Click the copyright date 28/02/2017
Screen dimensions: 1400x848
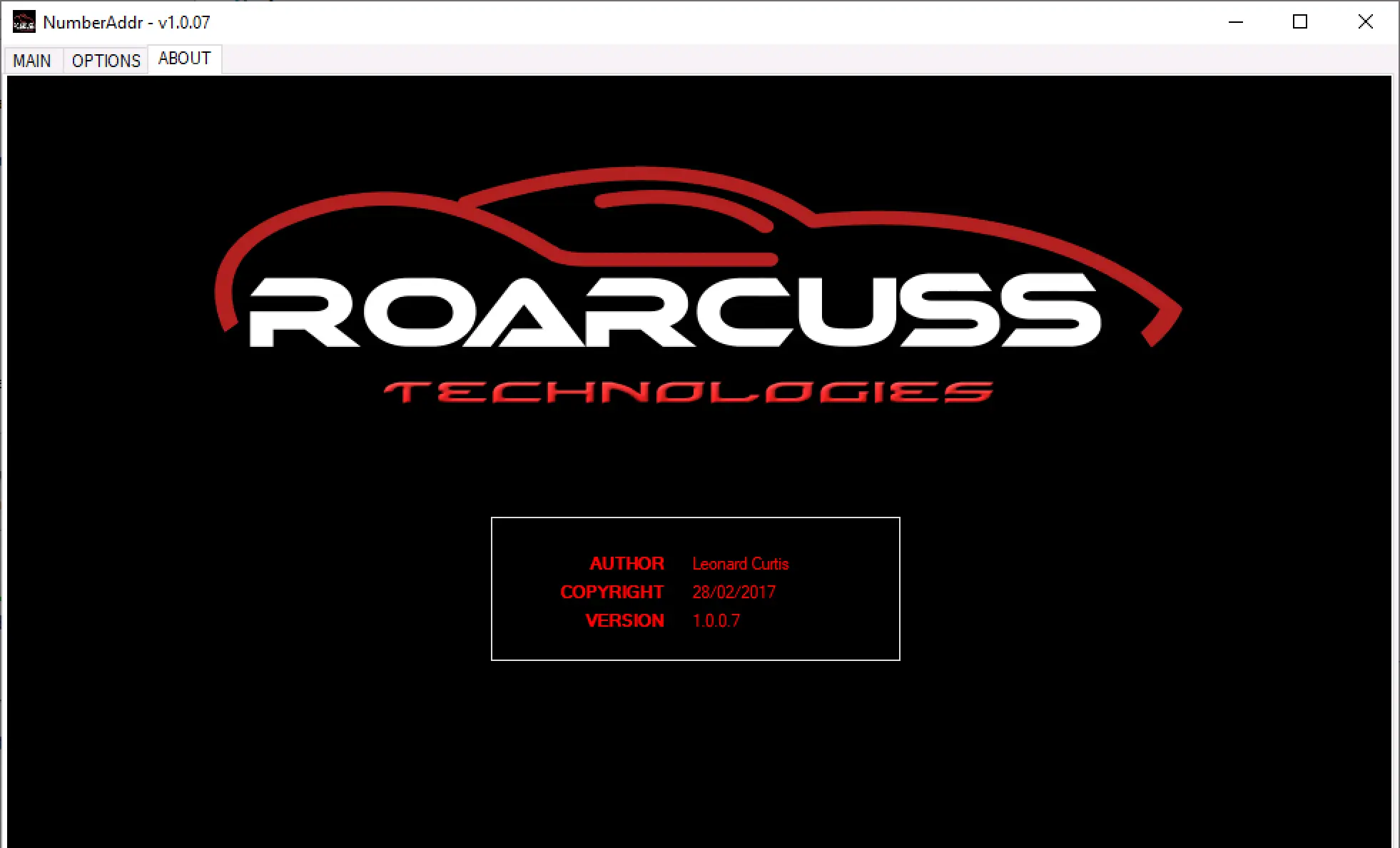[x=734, y=592]
